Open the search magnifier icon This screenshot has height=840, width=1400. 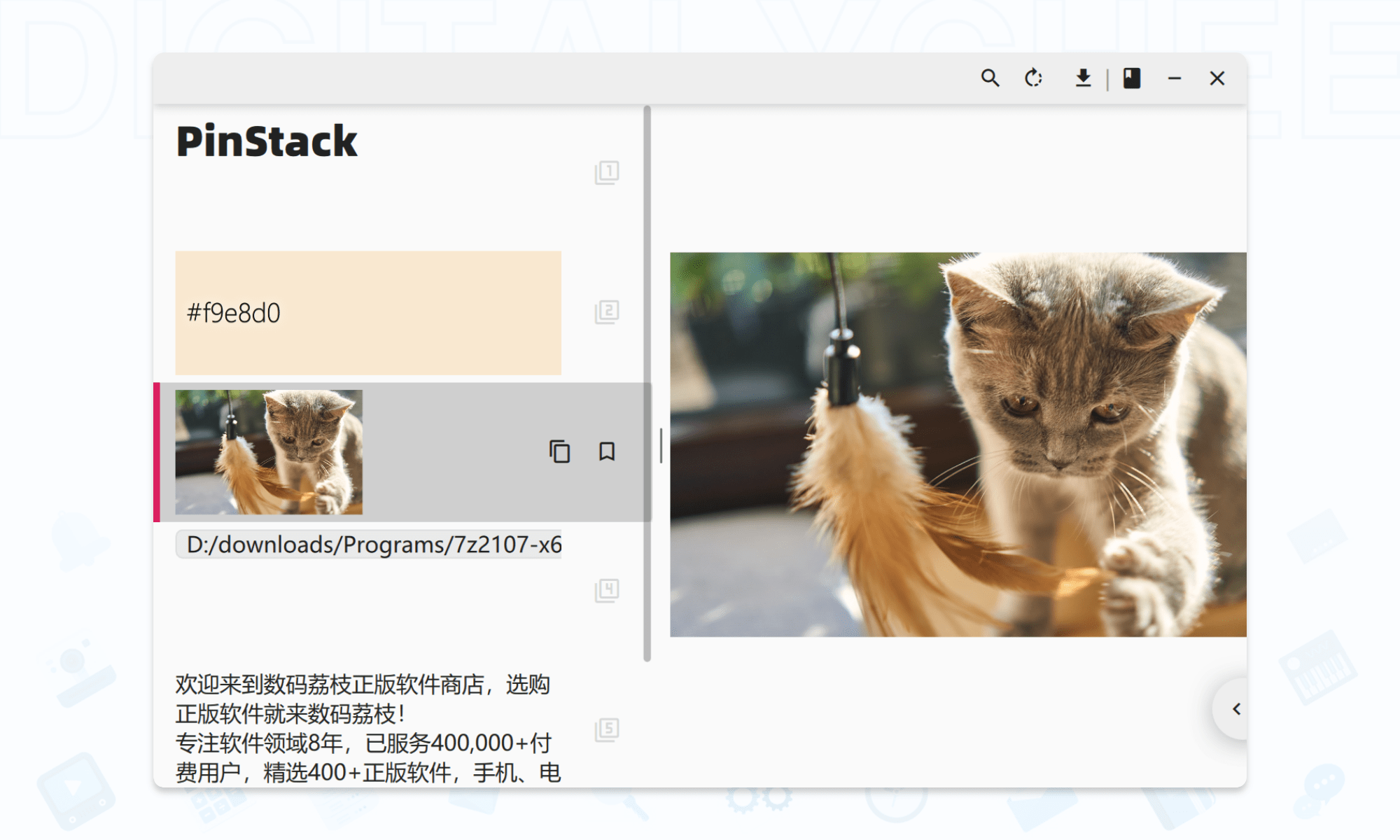990,78
